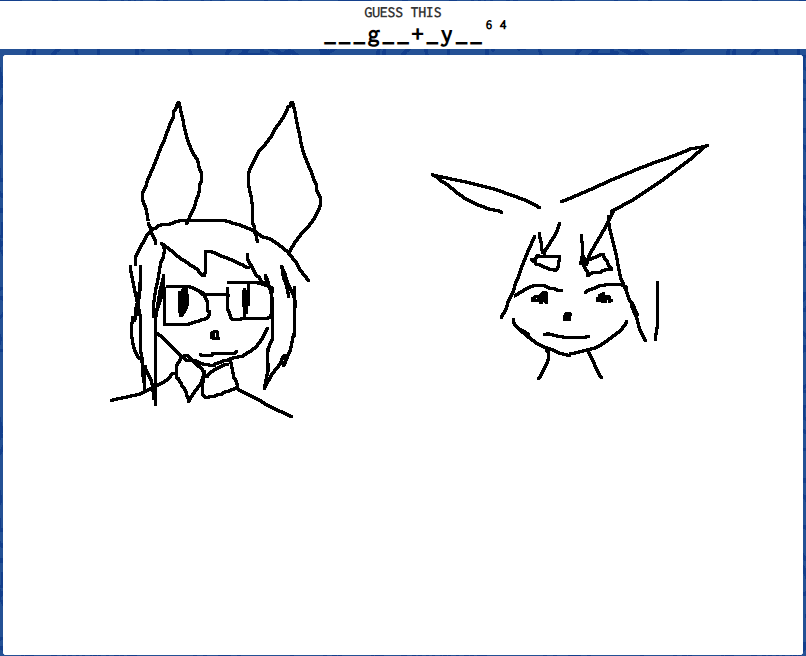806x656 pixels.
Task: Click the glasses character's small nose
Action: (x=215, y=334)
